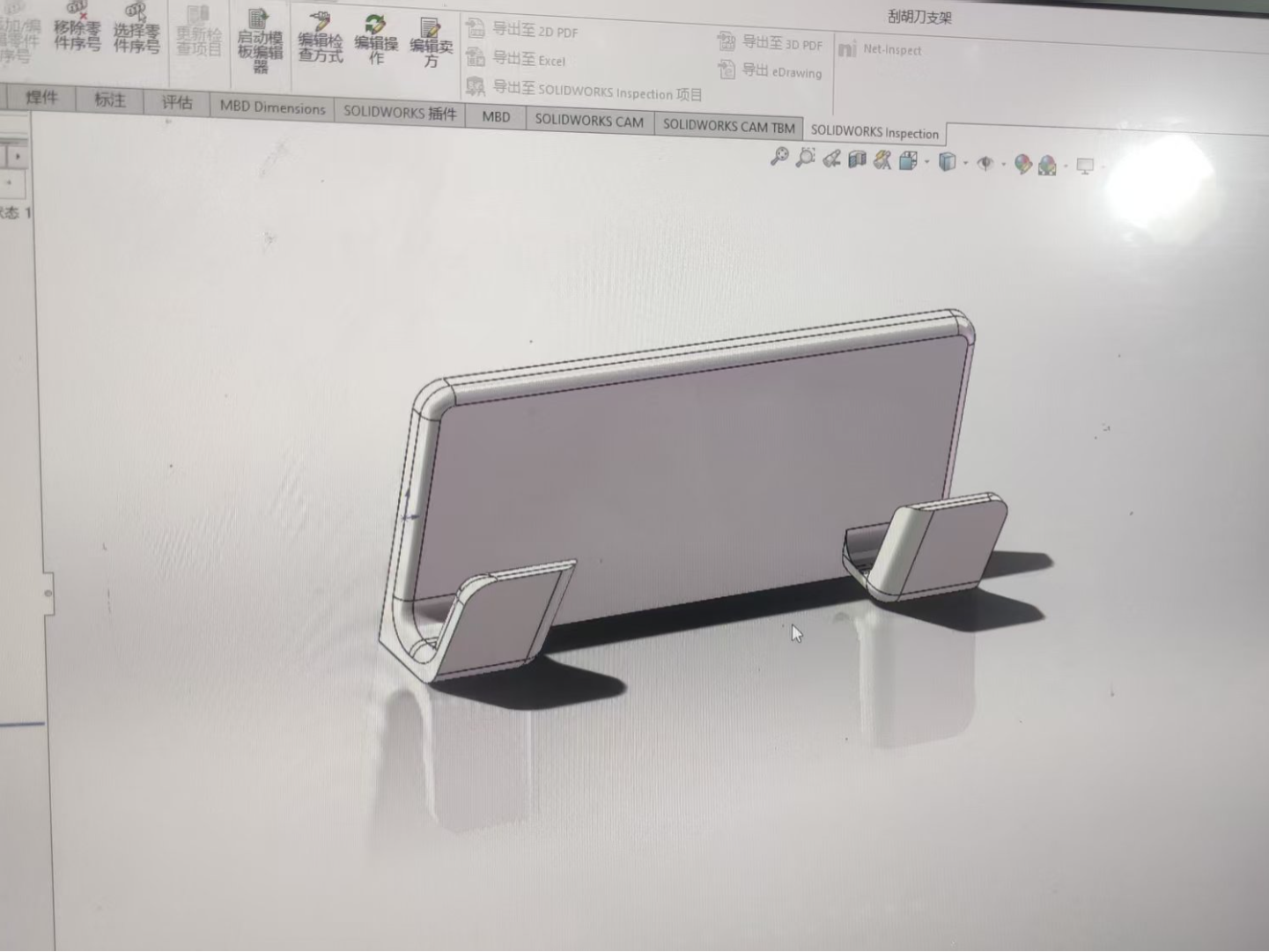Open 编辑检查方式 inspection methods
The height and width of the screenshot is (952, 1269).
coord(320,37)
